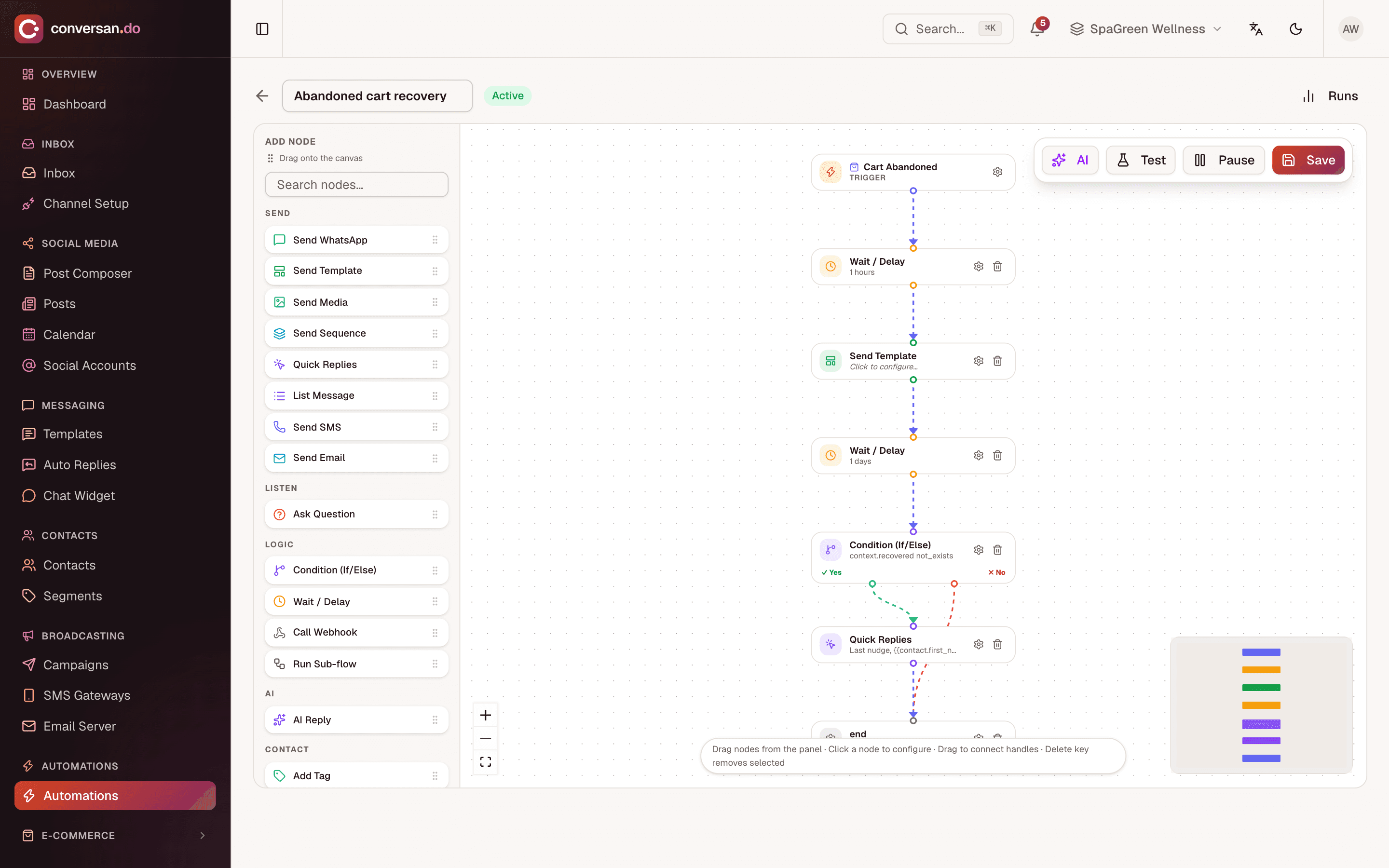The width and height of the screenshot is (1389, 868).
Task: Open settings gear on Wait / Delay 1 hours node
Action: pos(979,266)
